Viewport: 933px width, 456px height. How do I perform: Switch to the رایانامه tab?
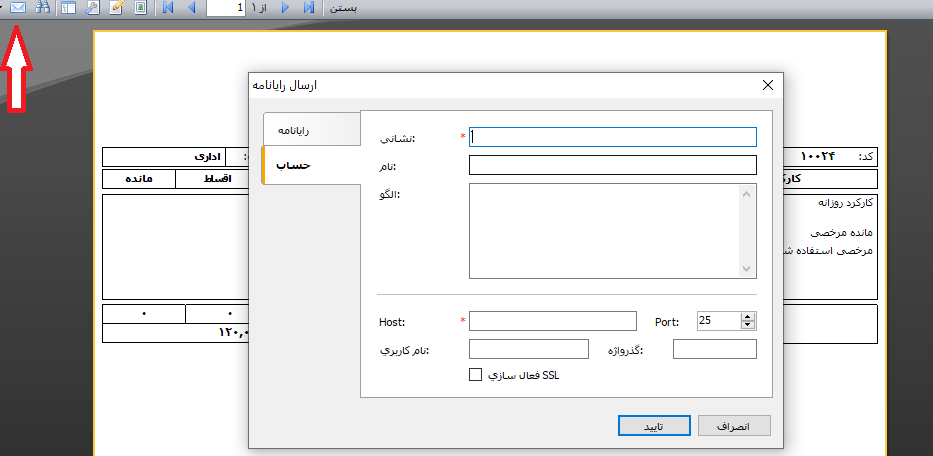312,129
